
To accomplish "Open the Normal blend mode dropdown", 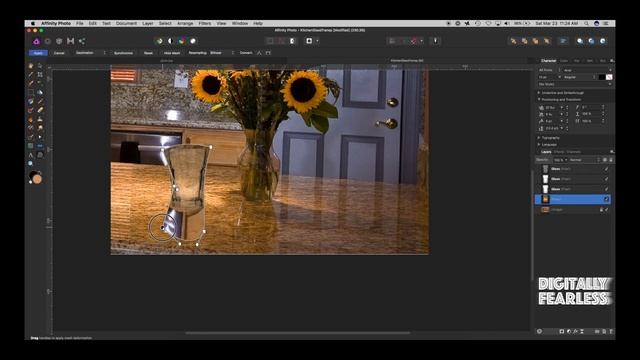I will [584, 160].
